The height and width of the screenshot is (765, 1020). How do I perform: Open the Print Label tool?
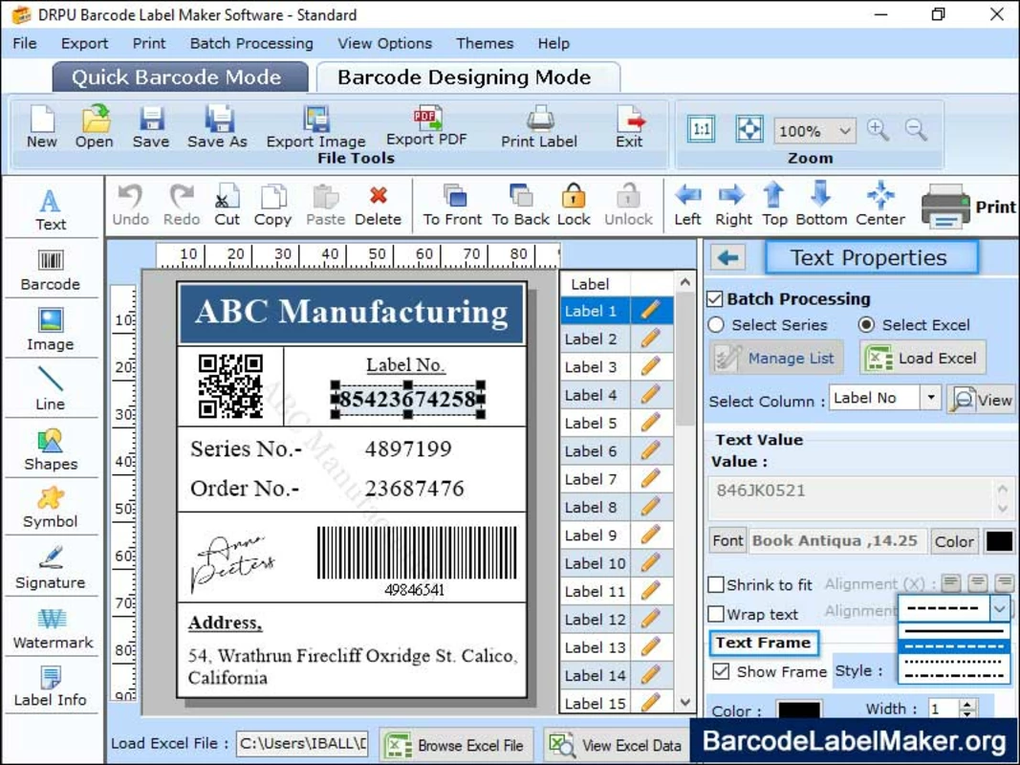[538, 125]
